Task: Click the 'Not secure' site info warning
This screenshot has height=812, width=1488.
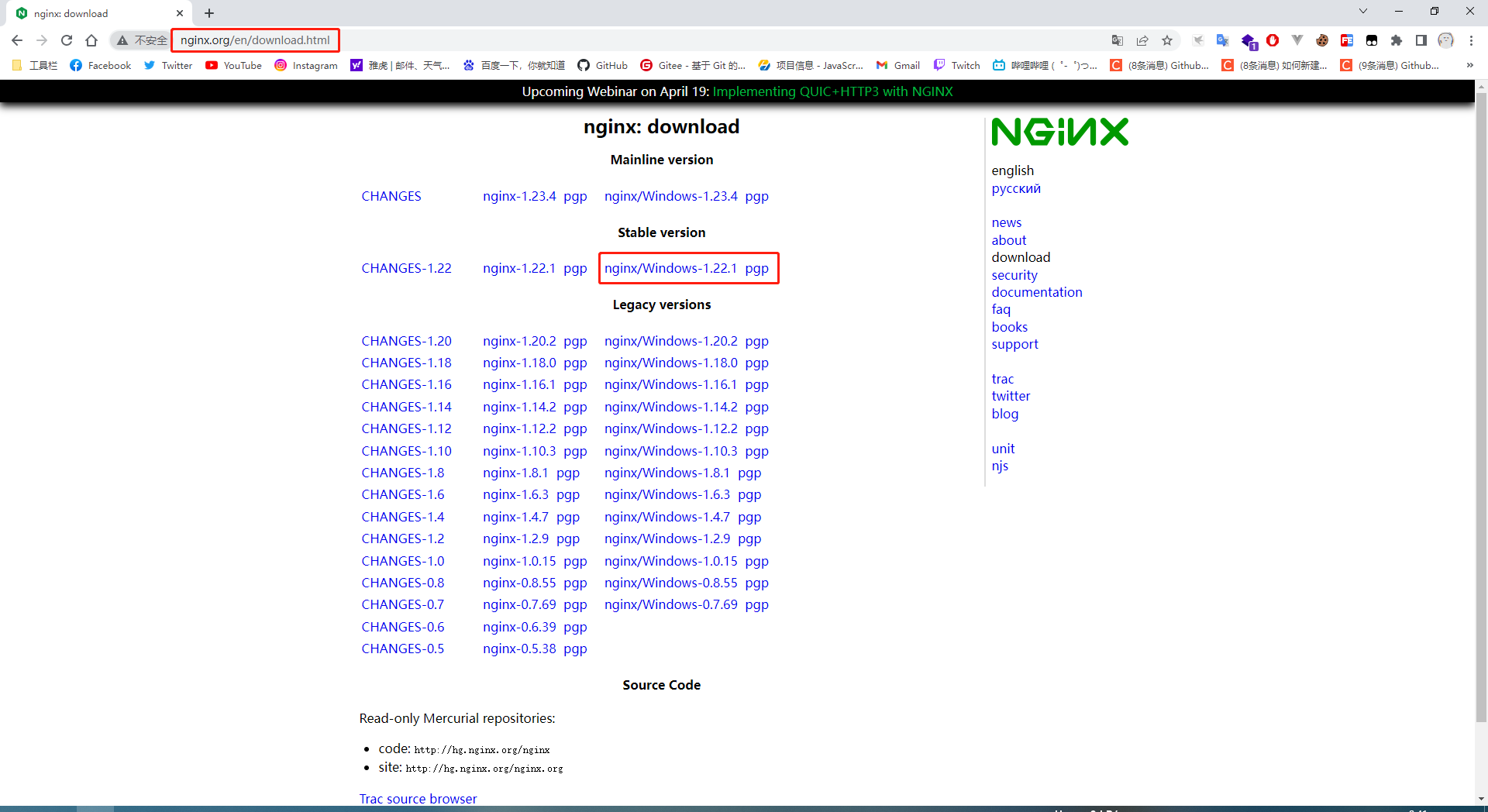Action: click(142, 40)
